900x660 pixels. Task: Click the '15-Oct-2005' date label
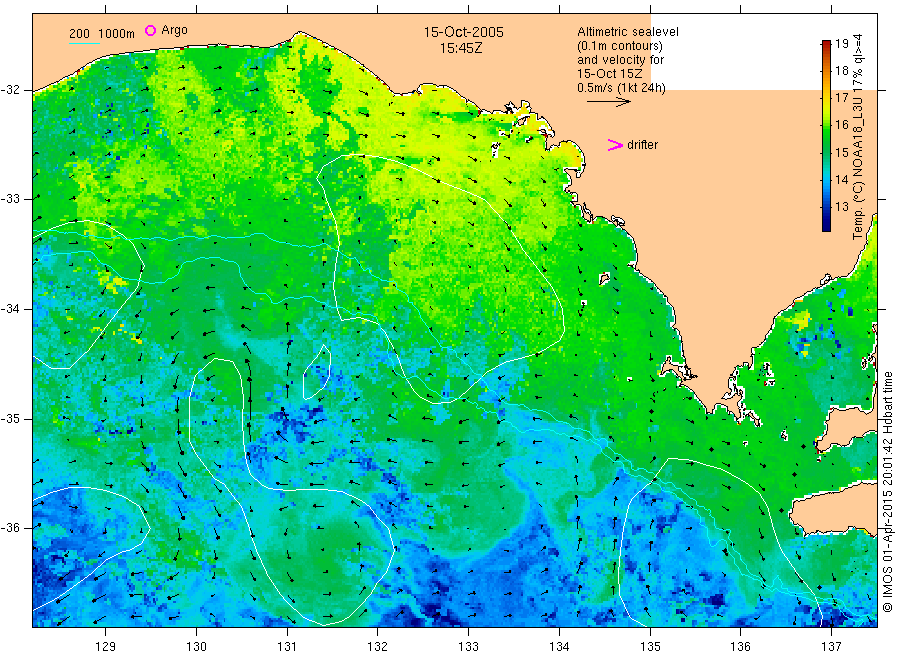click(x=463, y=32)
